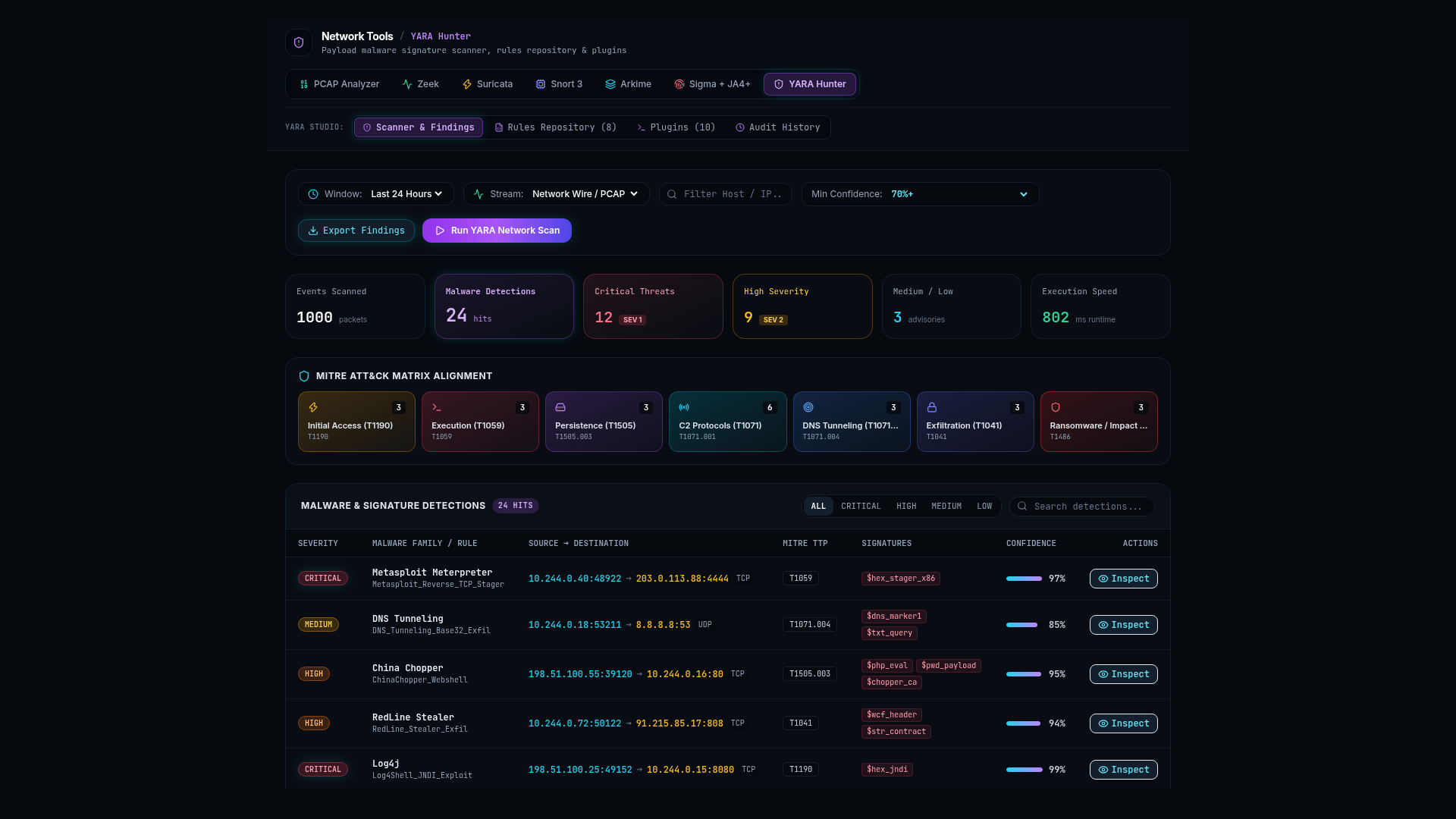Image resolution: width=1456 pixels, height=819 pixels.
Task: Filter detections by LOW severity
Action: 984,506
